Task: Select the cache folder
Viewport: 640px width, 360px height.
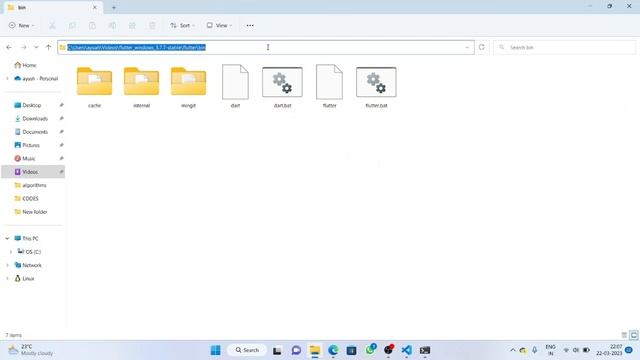Action: click(94, 87)
